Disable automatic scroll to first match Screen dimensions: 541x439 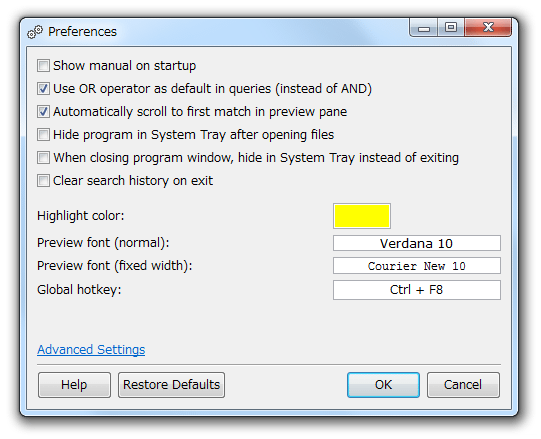pos(43,112)
